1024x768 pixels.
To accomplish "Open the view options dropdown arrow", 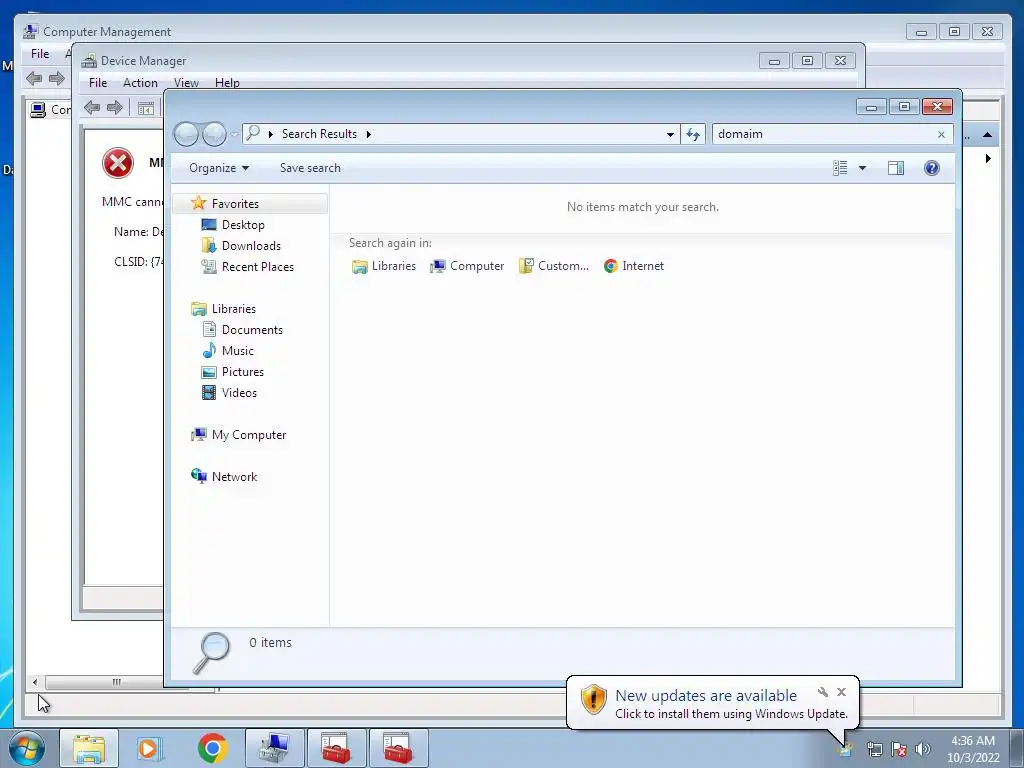I will tap(862, 168).
